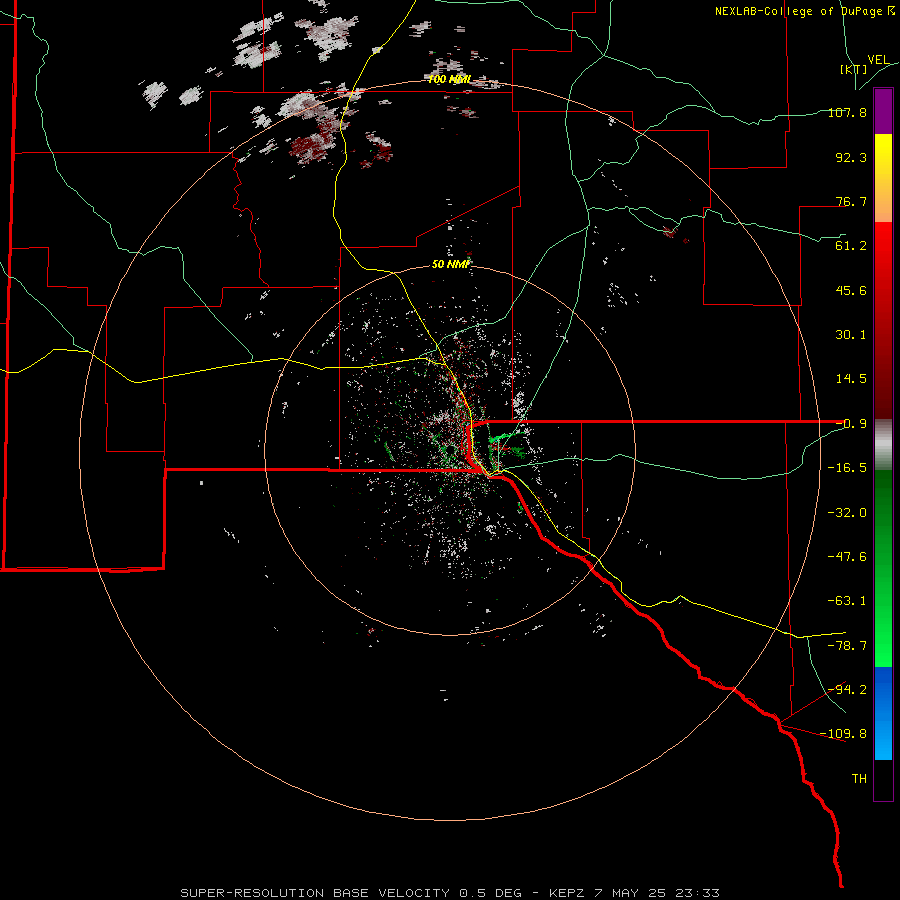Image resolution: width=900 pixels, height=900 pixels.
Task: Click the -0.9 value on the velocity scale
Action: click(851, 424)
